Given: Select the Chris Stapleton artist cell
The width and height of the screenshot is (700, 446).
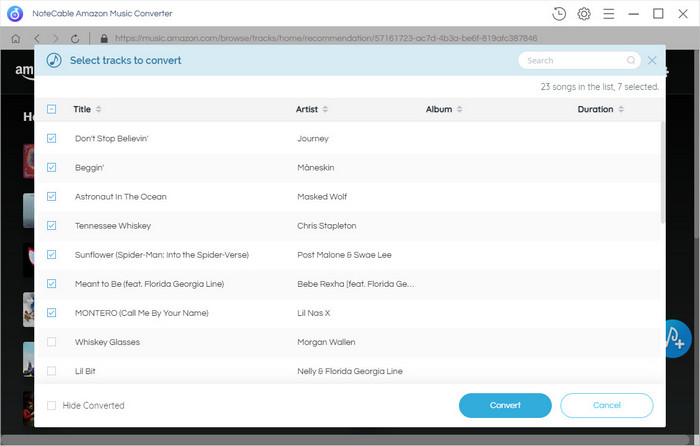Looking at the screenshot, I should tap(327, 225).
